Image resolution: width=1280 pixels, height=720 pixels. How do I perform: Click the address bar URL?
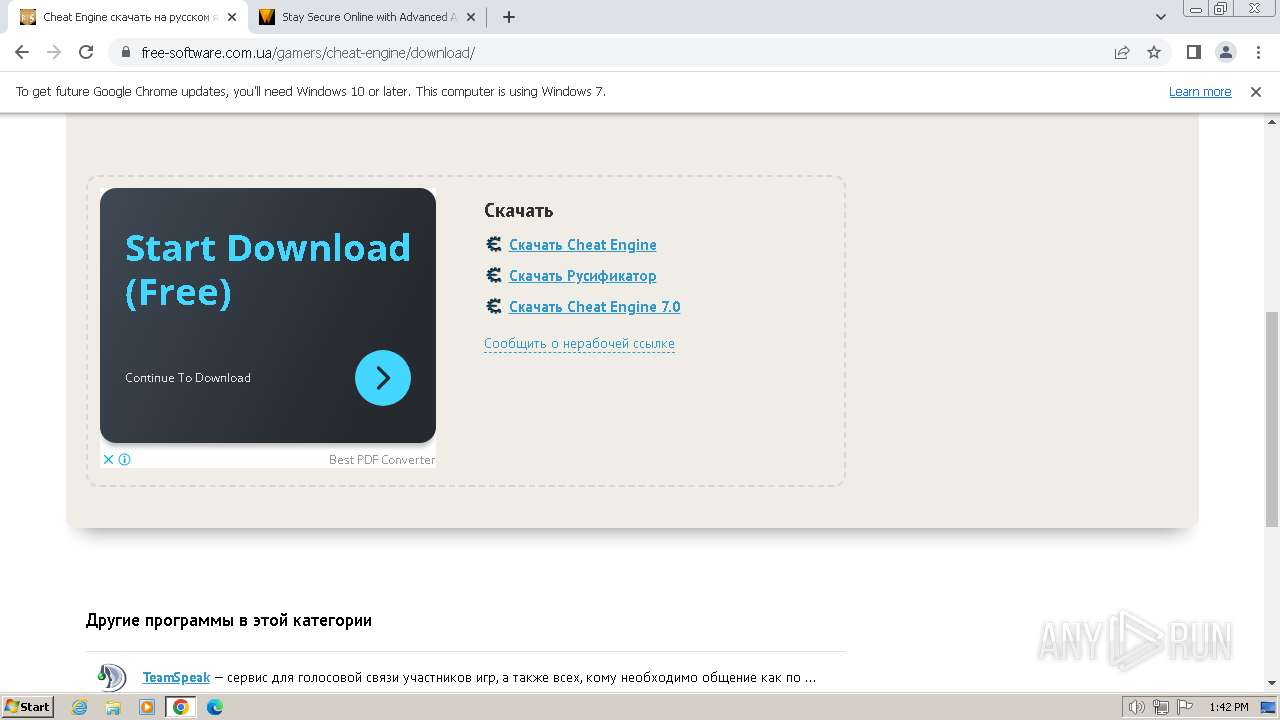pyautogui.click(x=308, y=52)
